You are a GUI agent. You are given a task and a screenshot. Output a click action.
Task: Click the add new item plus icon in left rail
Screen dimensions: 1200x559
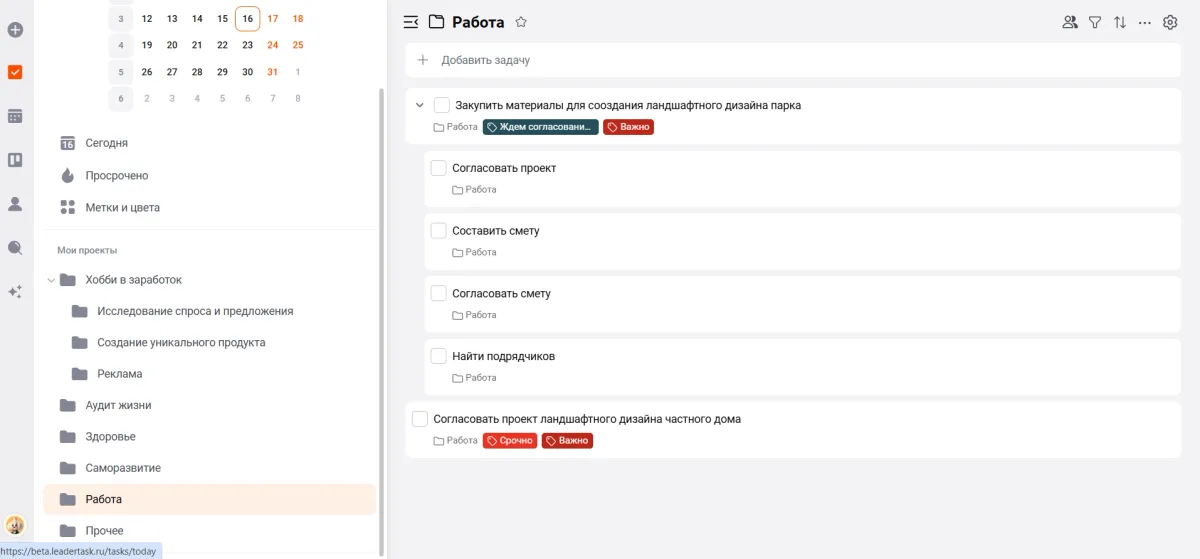coord(15,30)
